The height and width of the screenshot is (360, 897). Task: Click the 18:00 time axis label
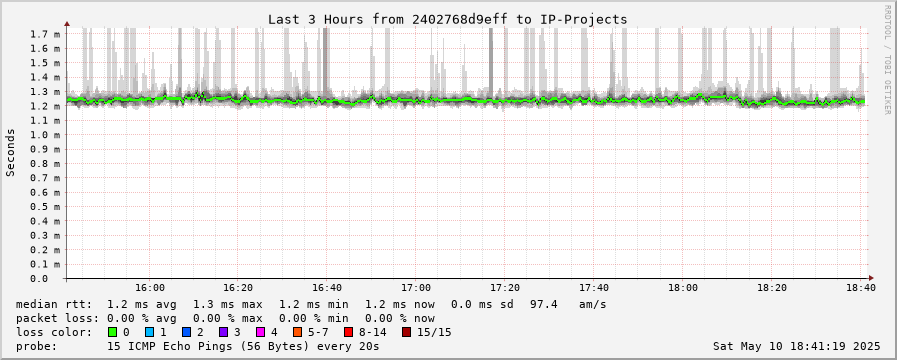pos(682,288)
